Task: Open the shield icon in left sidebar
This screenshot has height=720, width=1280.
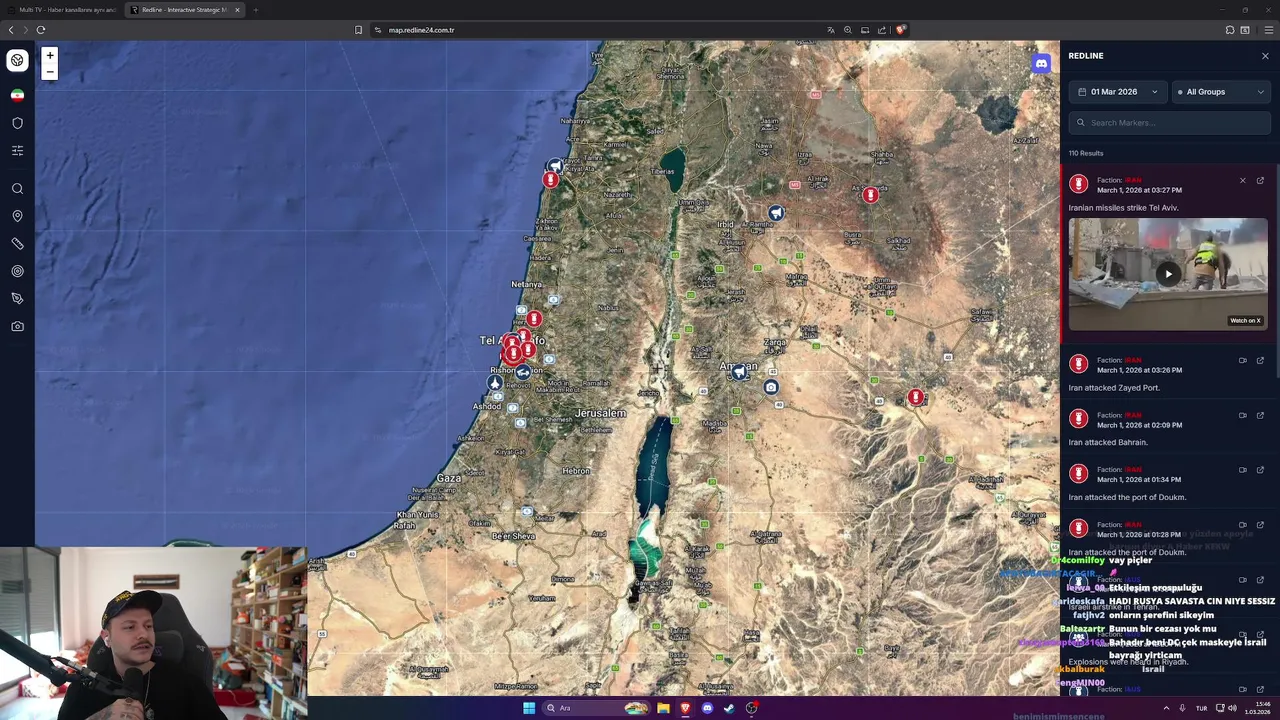Action: point(17,123)
